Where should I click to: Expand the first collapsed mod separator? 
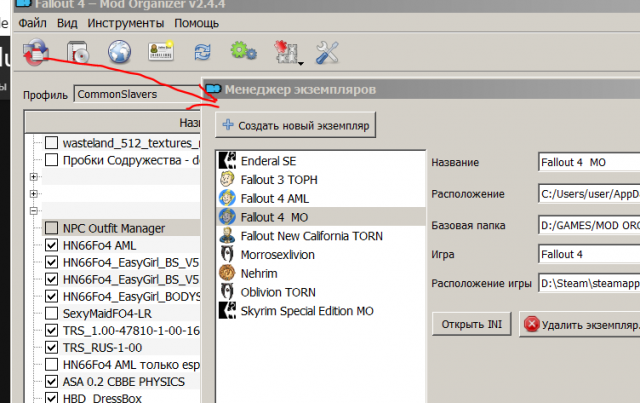tap(35, 177)
